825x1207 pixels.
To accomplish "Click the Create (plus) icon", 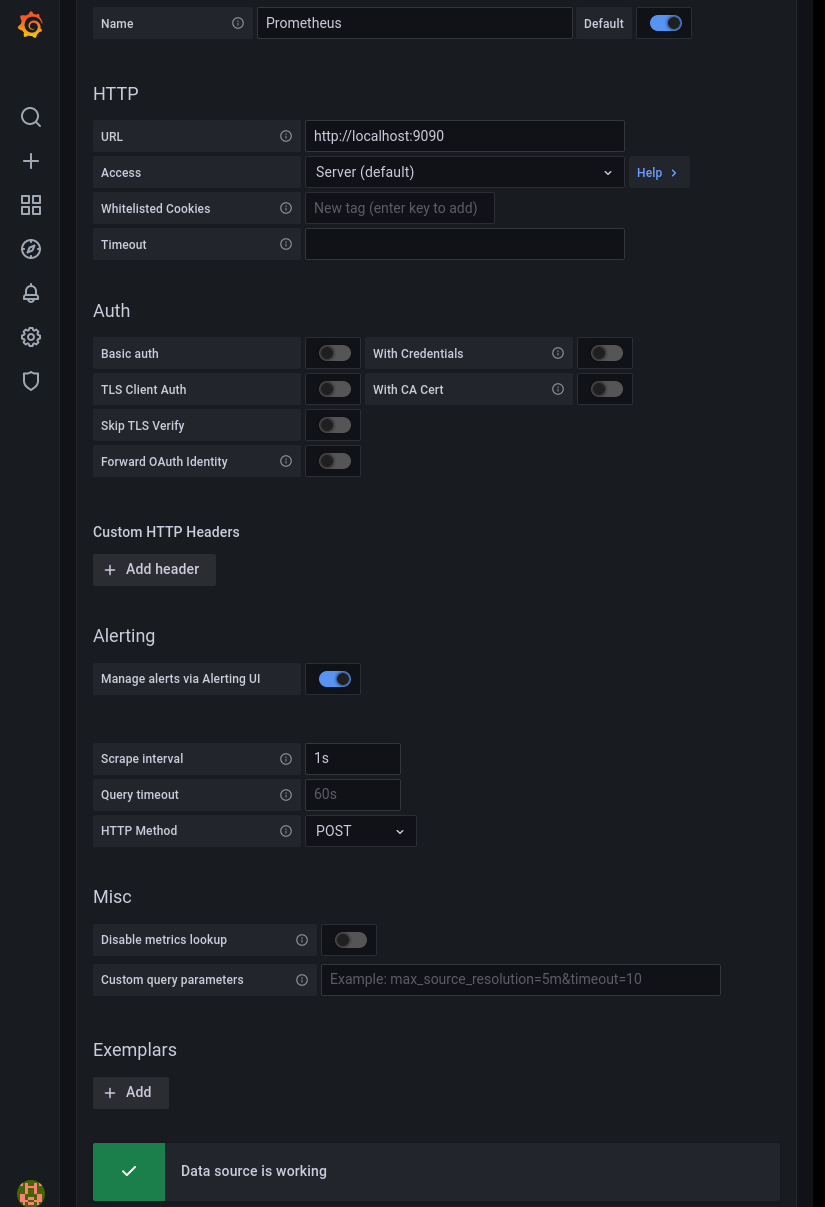I will [30, 161].
